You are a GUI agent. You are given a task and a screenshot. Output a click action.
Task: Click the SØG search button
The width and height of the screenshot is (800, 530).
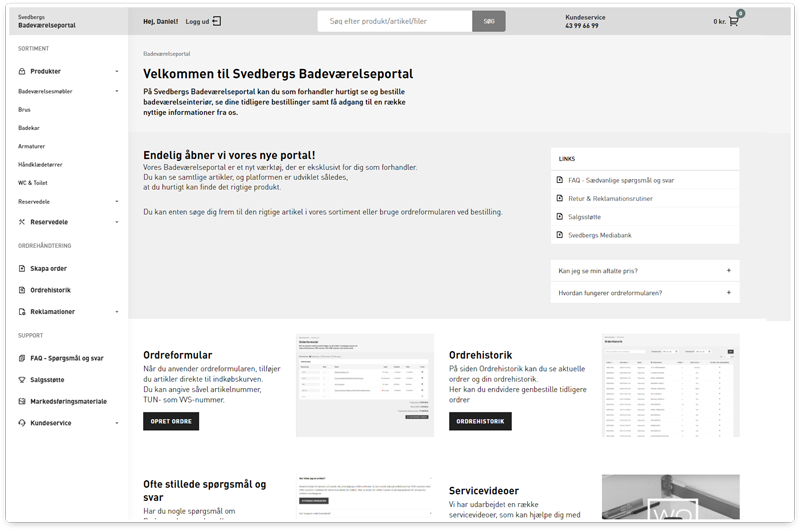coord(489,21)
